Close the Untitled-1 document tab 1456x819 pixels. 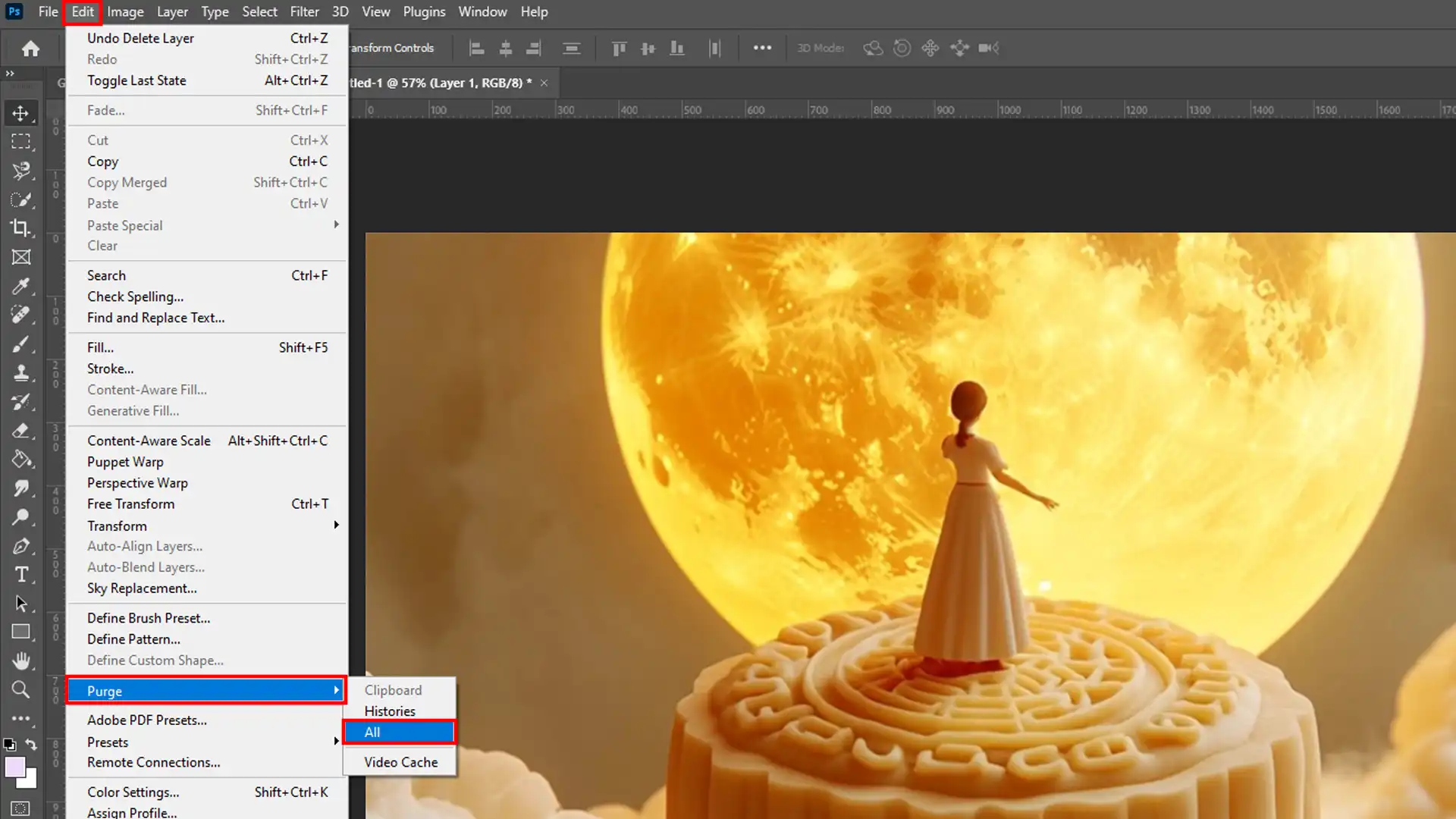click(544, 83)
